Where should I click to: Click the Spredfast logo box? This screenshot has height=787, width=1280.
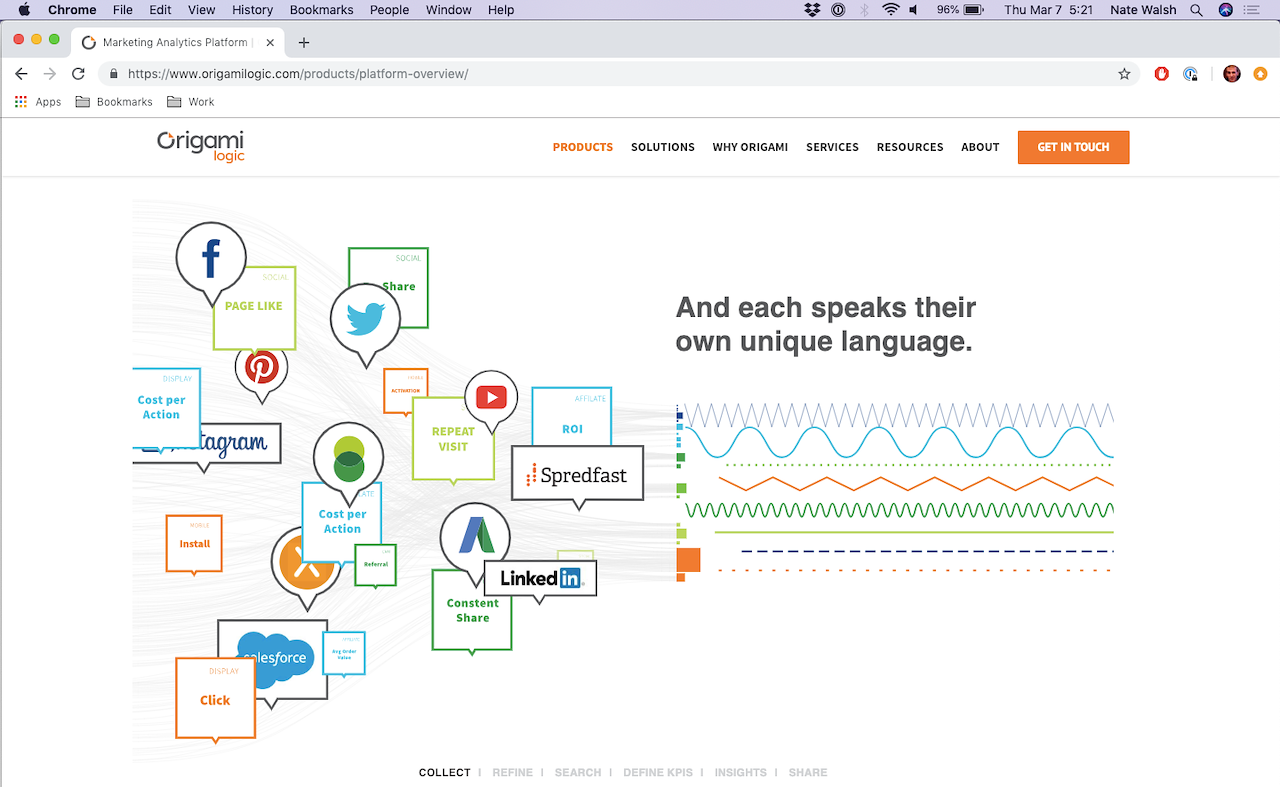[x=578, y=474]
